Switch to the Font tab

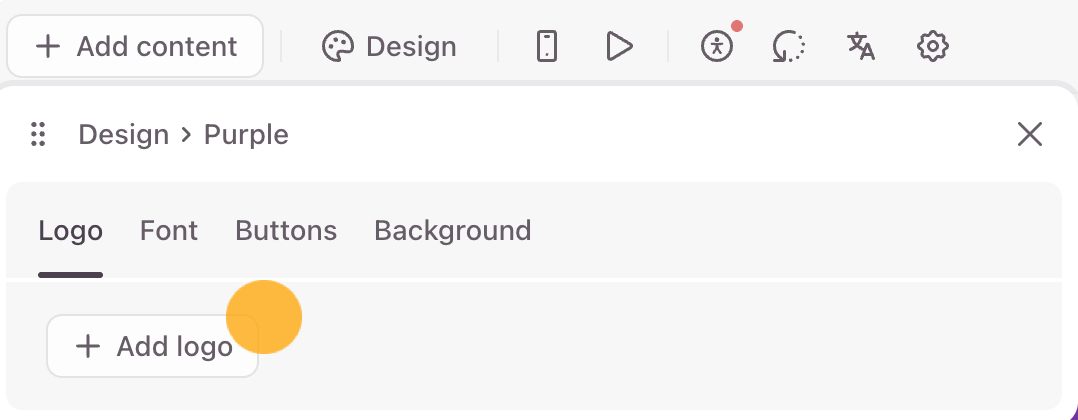169,230
